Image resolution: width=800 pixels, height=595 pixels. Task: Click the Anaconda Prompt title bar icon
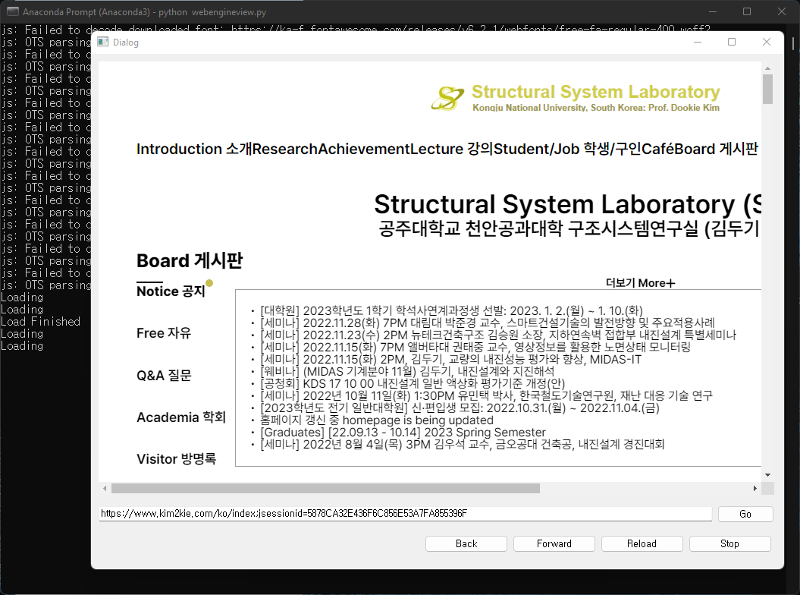[x=13, y=11]
